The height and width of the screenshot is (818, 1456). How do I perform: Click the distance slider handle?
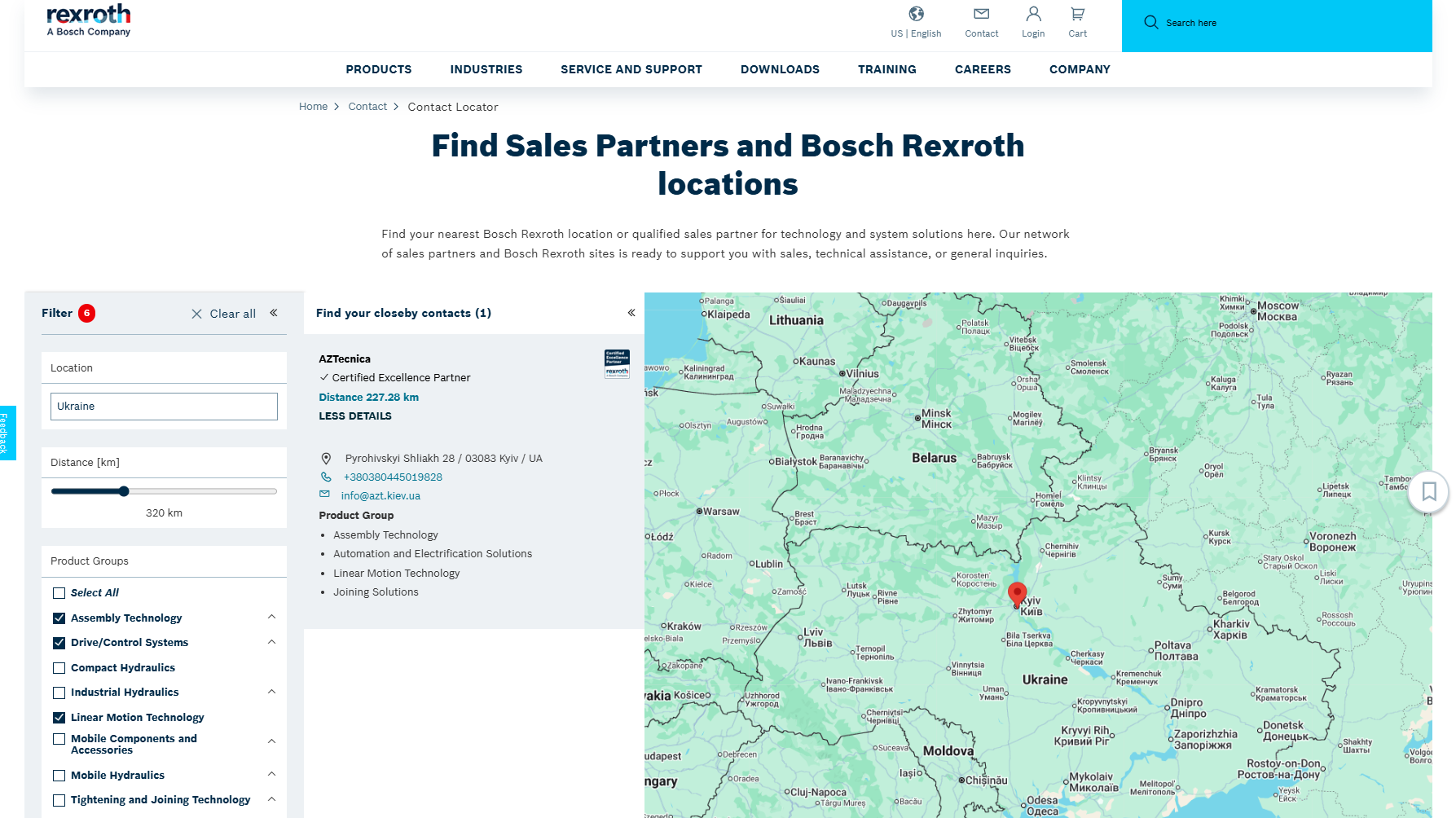tap(124, 491)
